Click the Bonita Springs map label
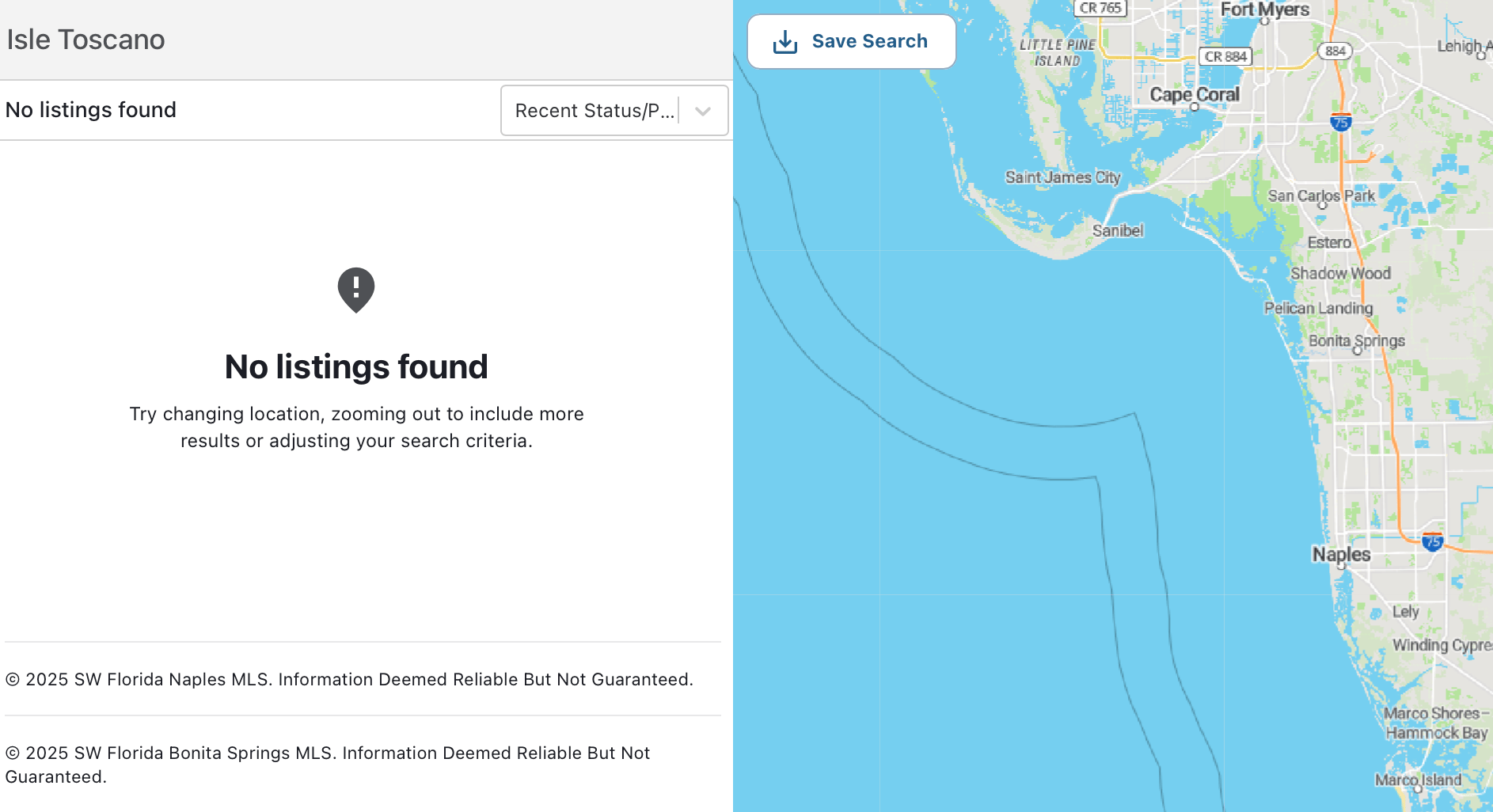Screen dimensions: 1493x812 (1356, 340)
